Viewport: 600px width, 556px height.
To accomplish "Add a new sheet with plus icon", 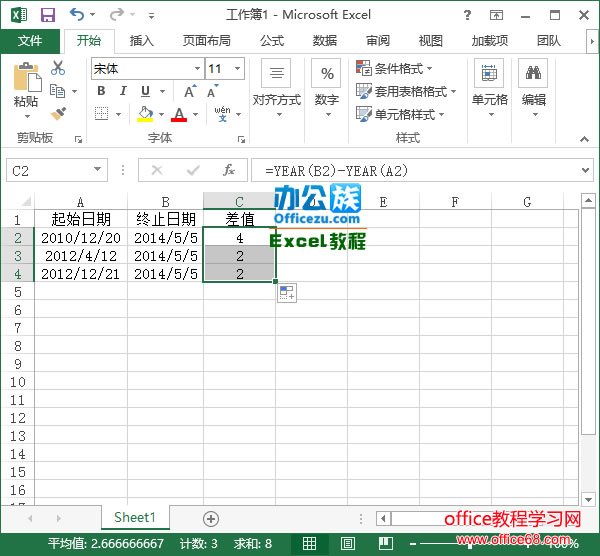I will [x=211, y=519].
